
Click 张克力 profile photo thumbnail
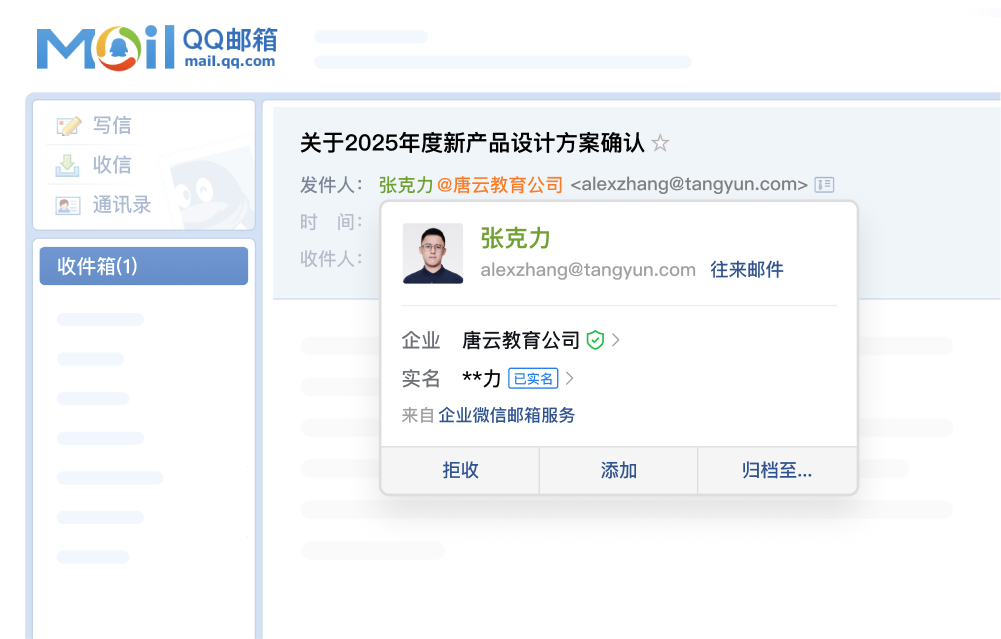(x=433, y=253)
